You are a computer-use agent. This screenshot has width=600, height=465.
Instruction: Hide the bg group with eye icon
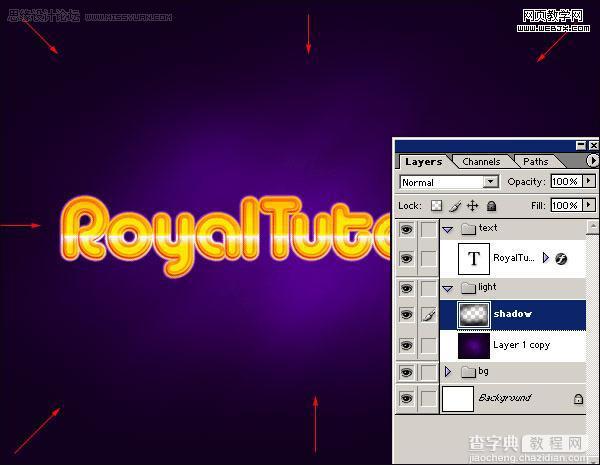pos(406,372)
